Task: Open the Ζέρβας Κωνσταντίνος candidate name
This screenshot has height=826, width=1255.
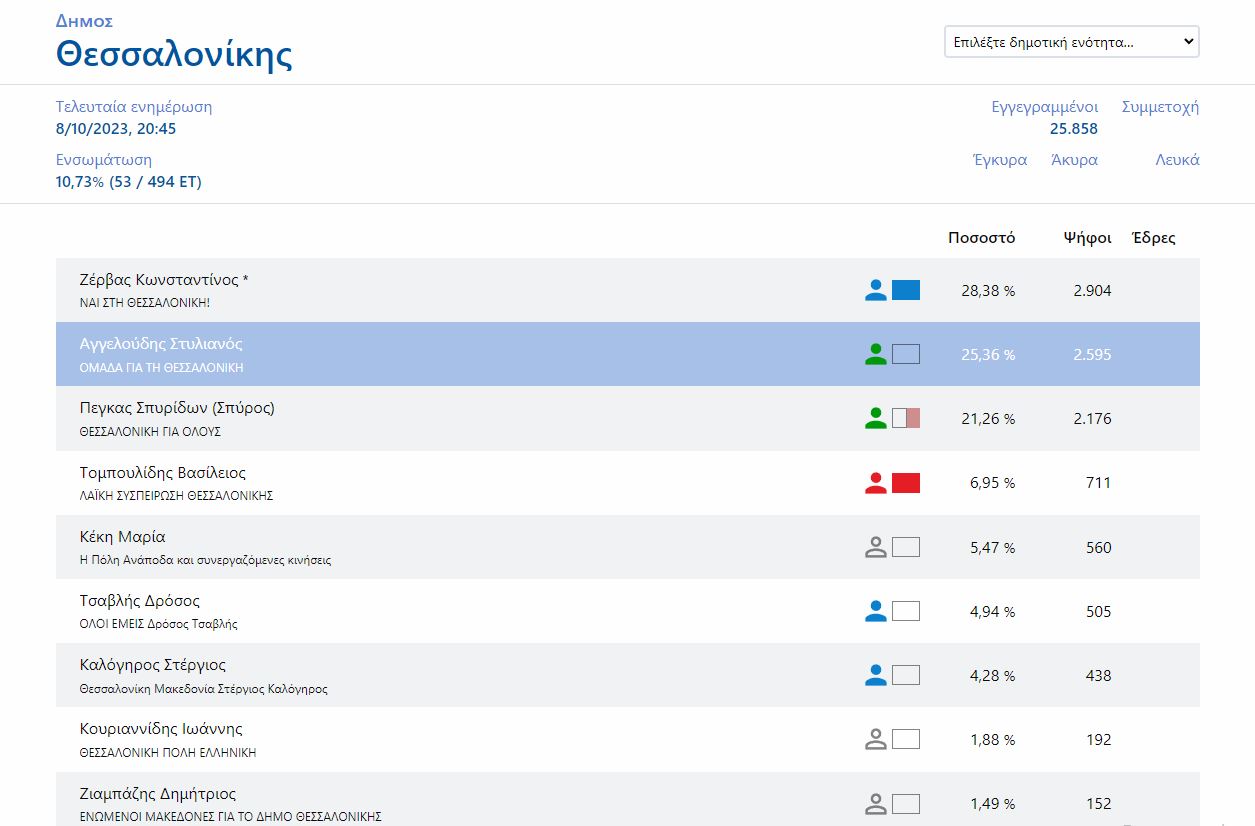Action: [163, 280]
